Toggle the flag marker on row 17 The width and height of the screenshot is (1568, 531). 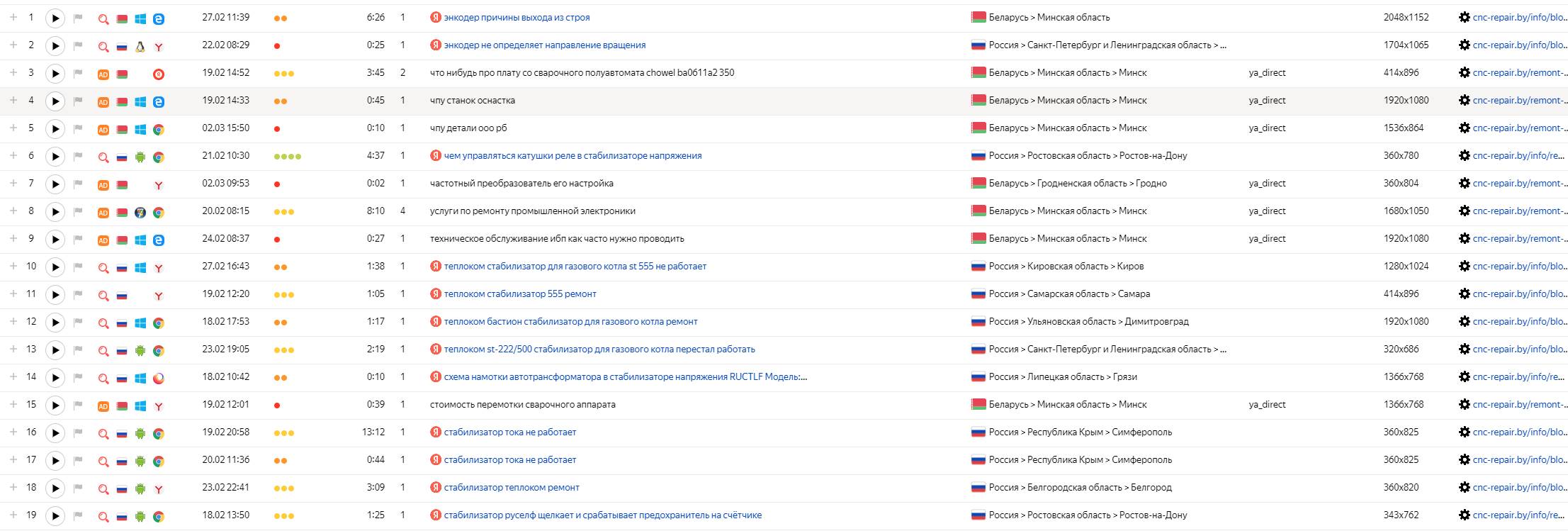79,461
